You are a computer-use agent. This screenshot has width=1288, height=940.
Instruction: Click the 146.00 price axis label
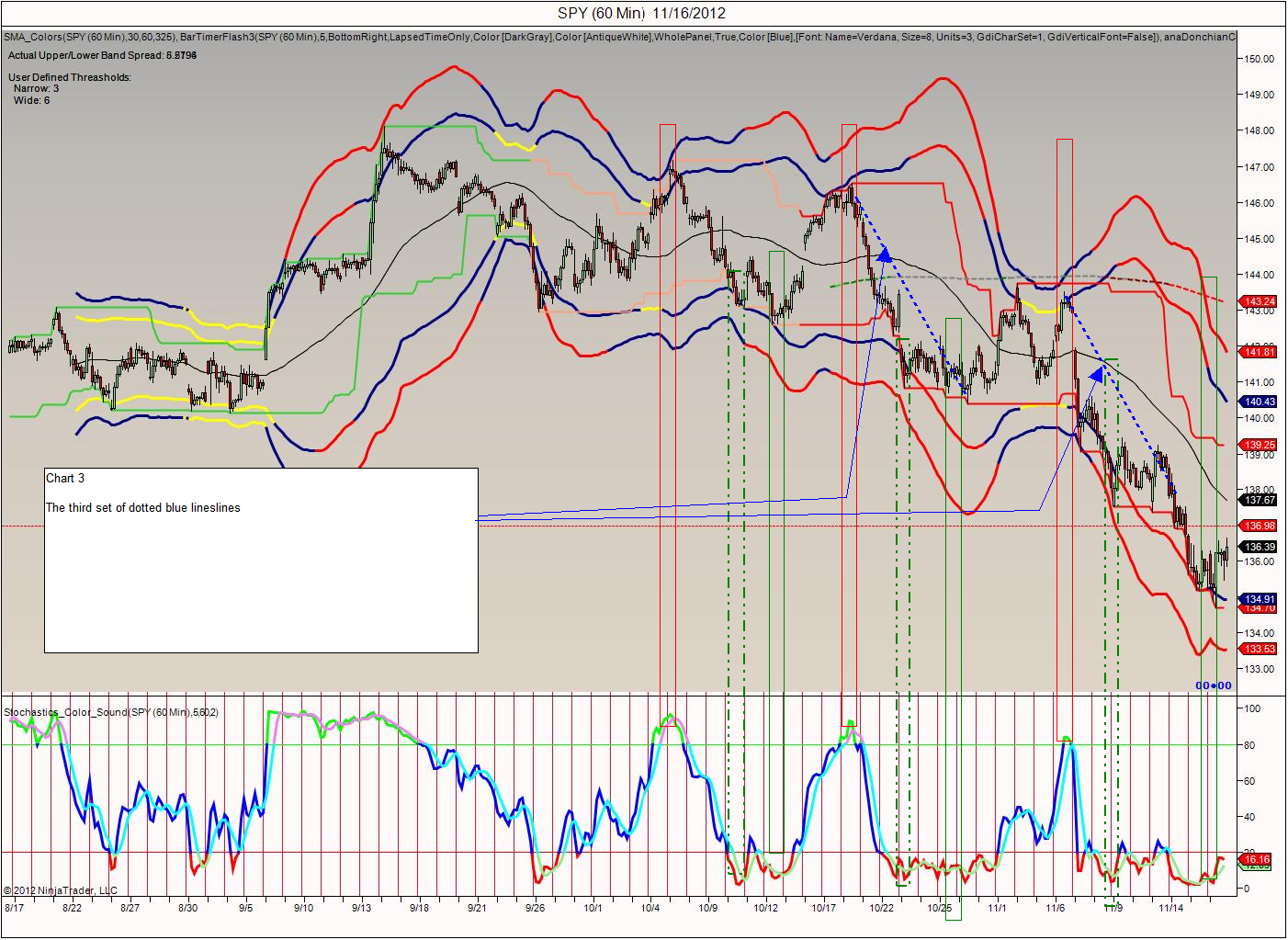point(1259,203)
